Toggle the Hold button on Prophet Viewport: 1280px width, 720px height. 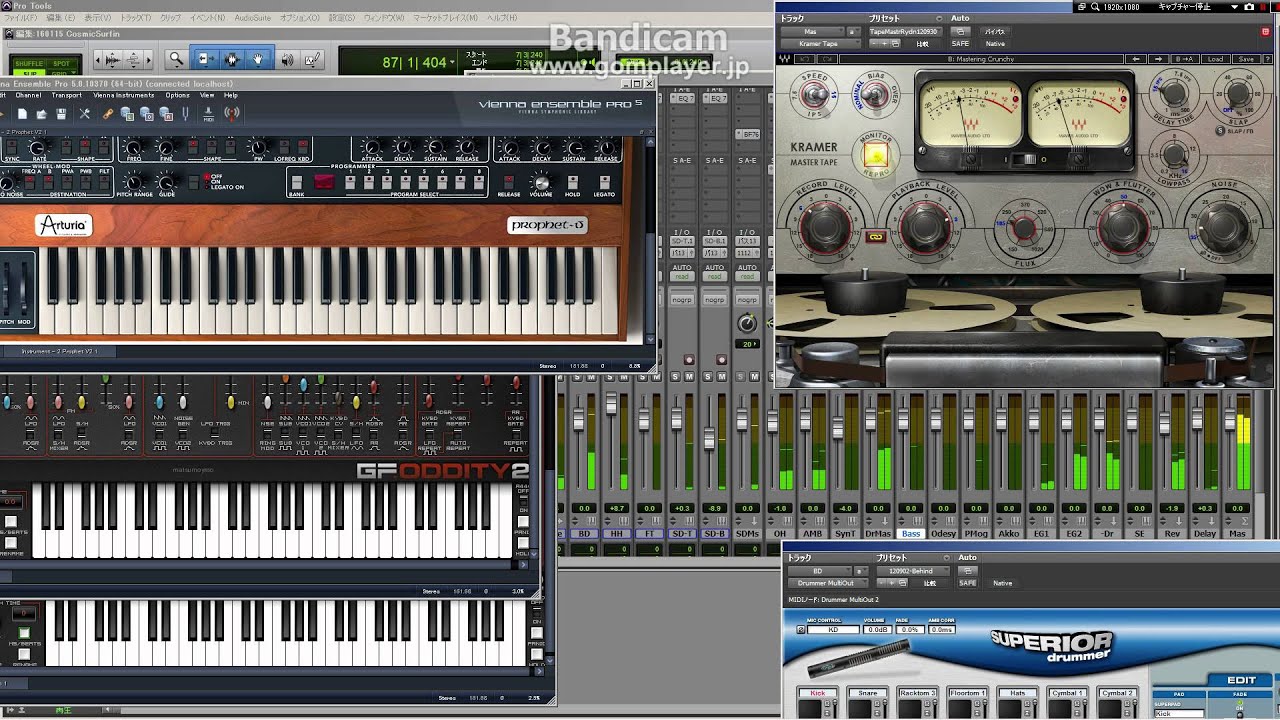573,181
